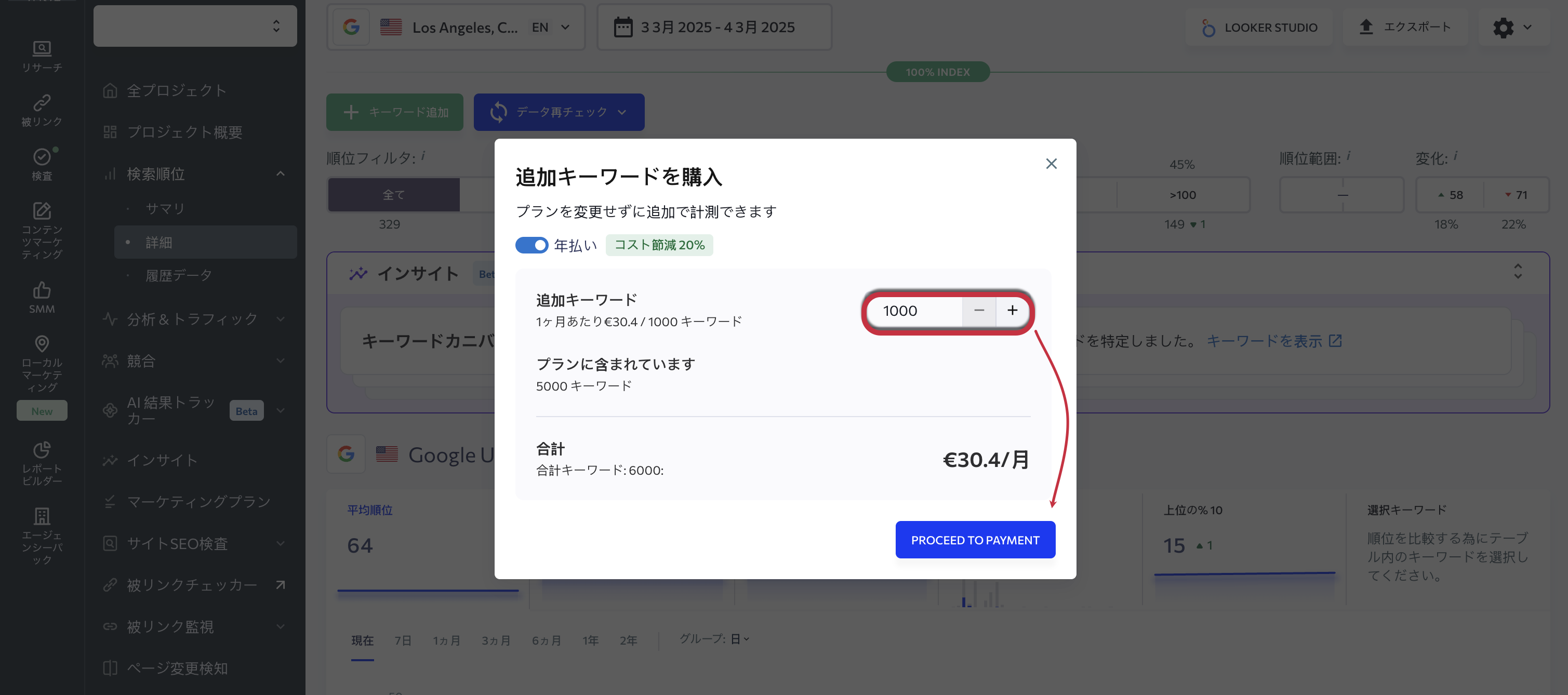Open the 被リンク backlinks sidebar icon

(42, 102)
